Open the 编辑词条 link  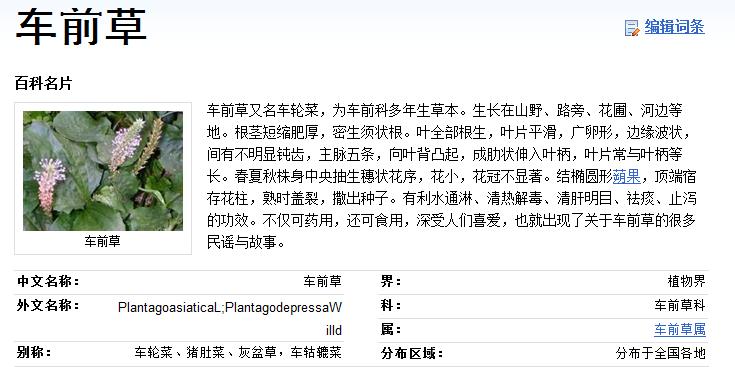point(674,27)
